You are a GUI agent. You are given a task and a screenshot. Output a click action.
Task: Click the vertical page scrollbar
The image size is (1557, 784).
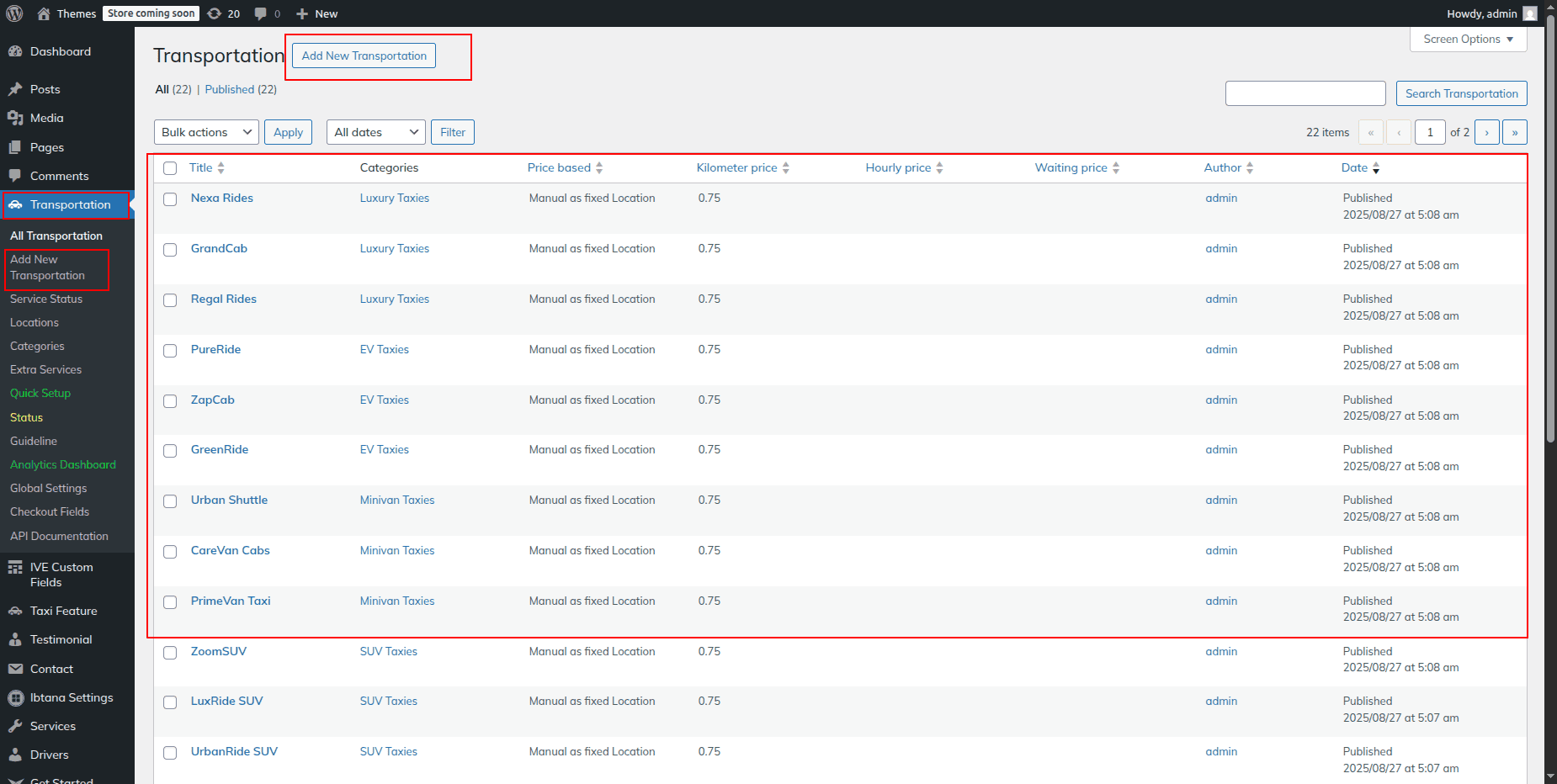click(x=1550, y=227)
